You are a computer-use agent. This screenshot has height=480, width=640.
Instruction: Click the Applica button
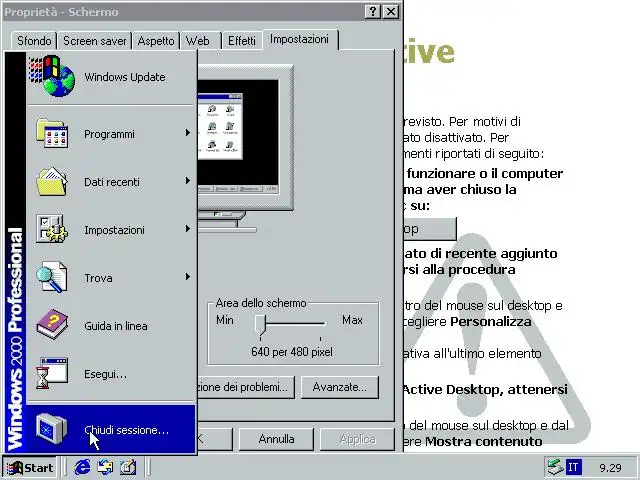(x=357, y=439)
